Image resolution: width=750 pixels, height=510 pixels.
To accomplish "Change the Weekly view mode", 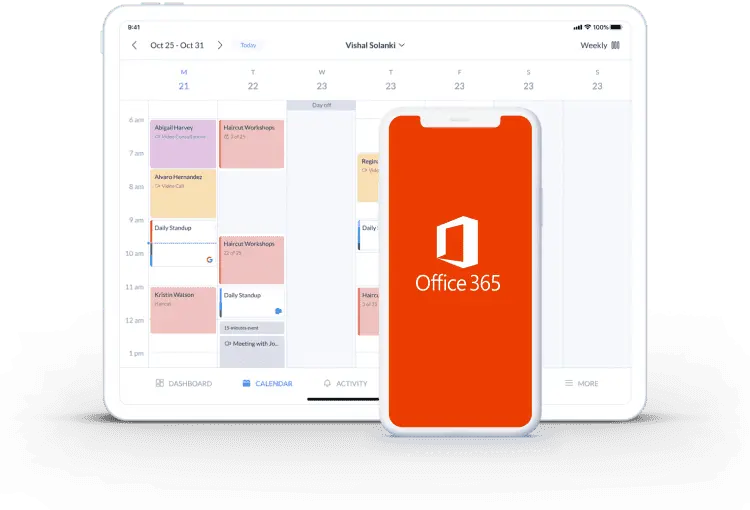I will (x=600, y=45).
